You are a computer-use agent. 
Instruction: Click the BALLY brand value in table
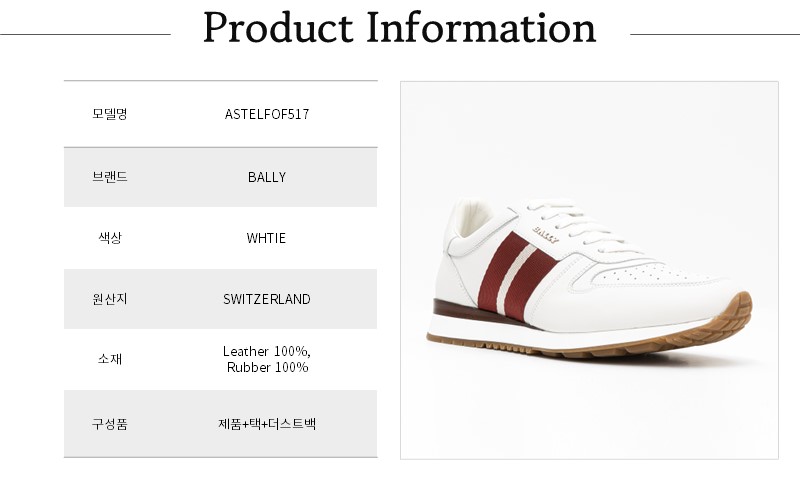click(x=267, y=177)
